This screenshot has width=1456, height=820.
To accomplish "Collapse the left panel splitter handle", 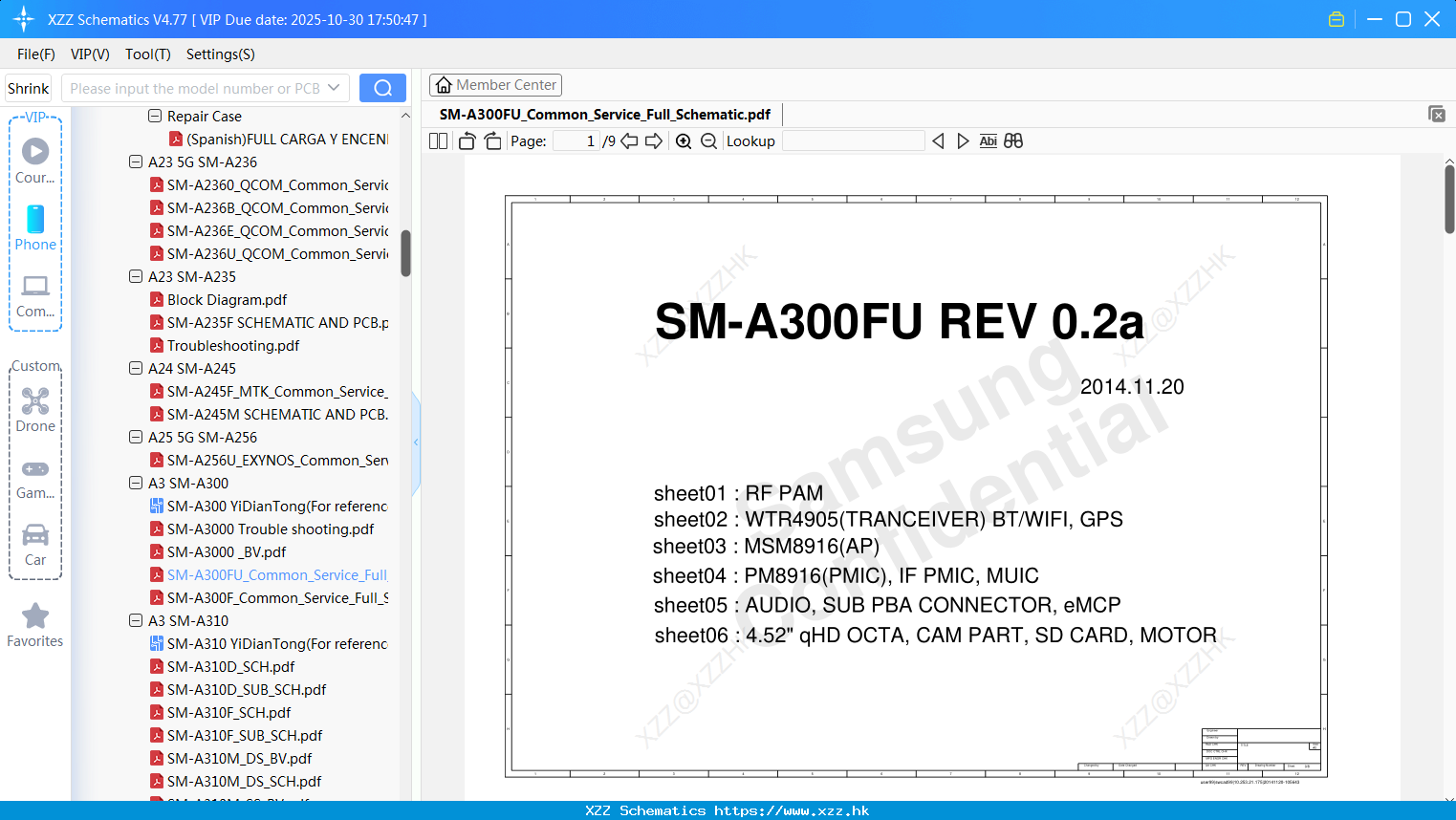I will coord(416,442).
